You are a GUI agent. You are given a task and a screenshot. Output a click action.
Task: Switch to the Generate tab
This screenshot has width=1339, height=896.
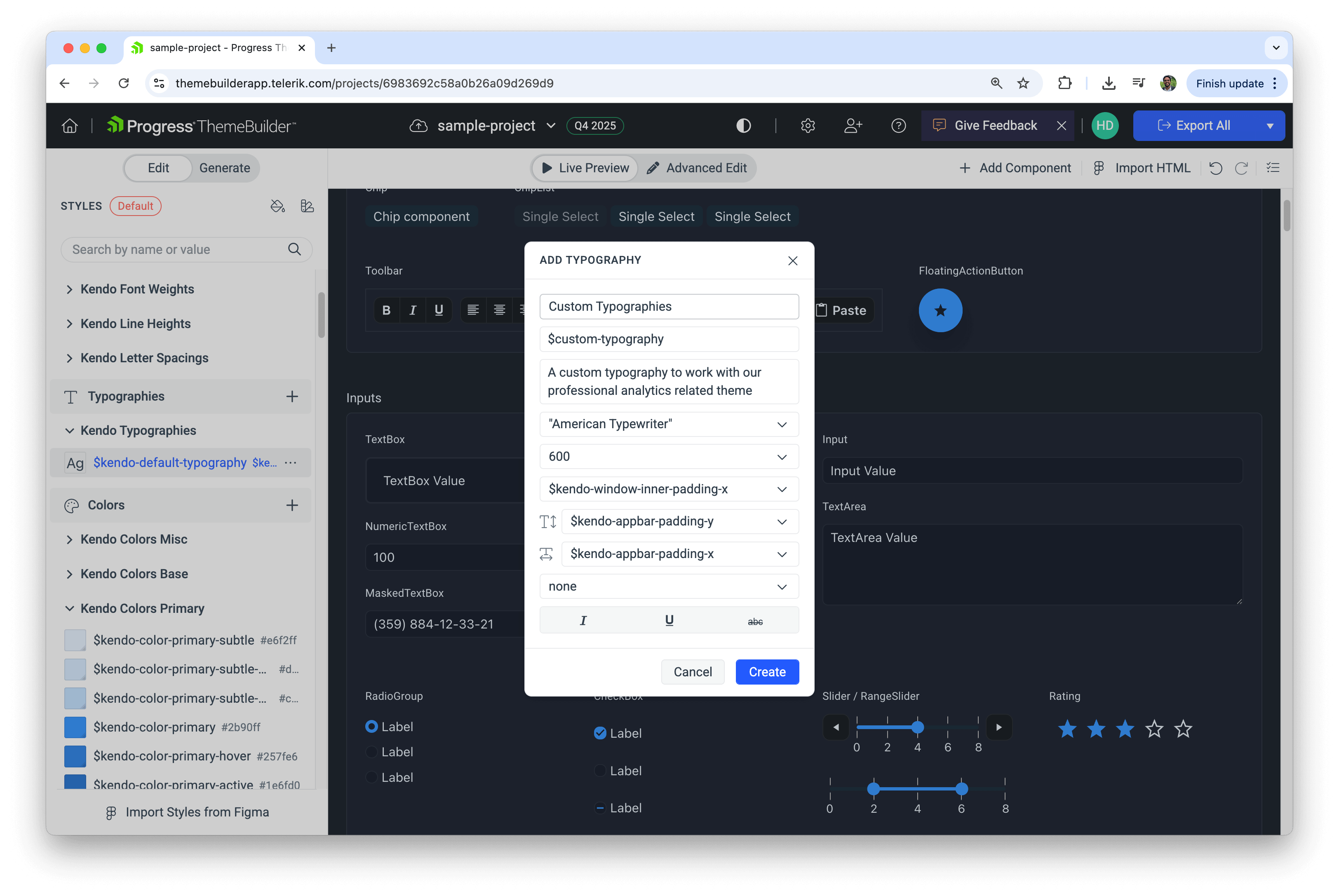(225, 168)
